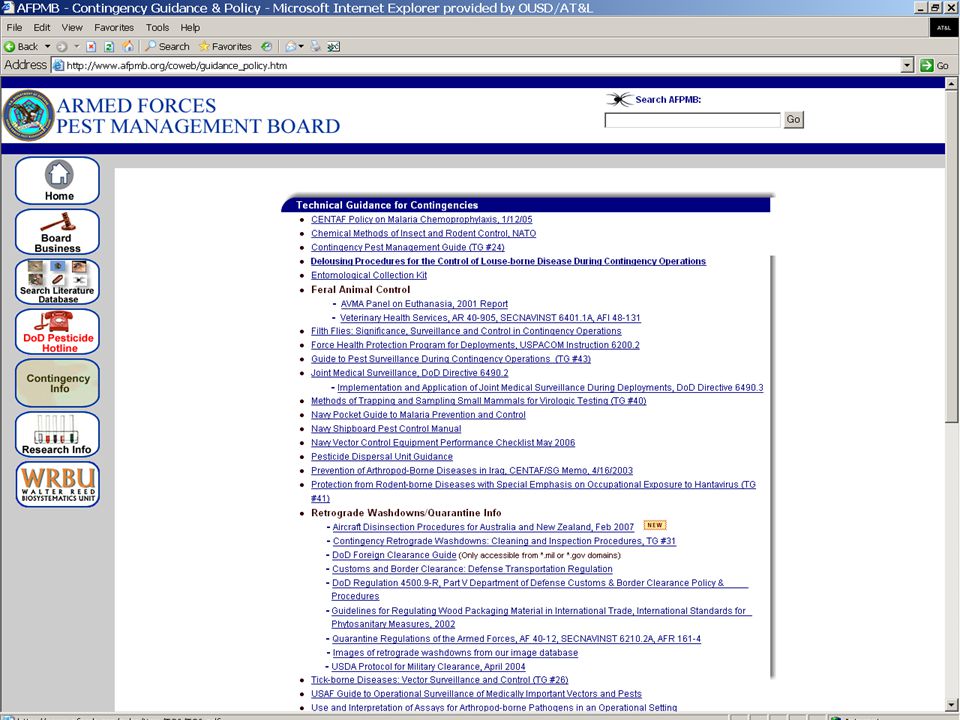Open CENTAF Policy on Malaria Chemoprophylaxis link
This screenshot has width=960, height=720.
click(x=421, y=219)
